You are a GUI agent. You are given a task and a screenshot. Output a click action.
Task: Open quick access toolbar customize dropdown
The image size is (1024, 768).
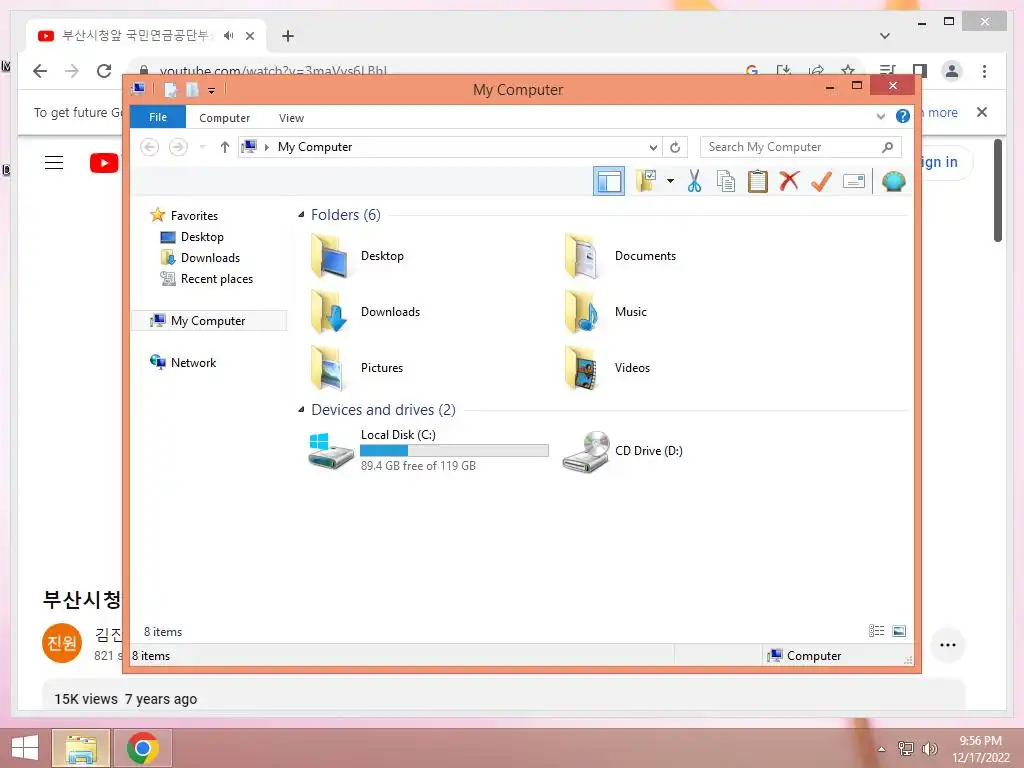pyautogui.click(x=212, y=90)
